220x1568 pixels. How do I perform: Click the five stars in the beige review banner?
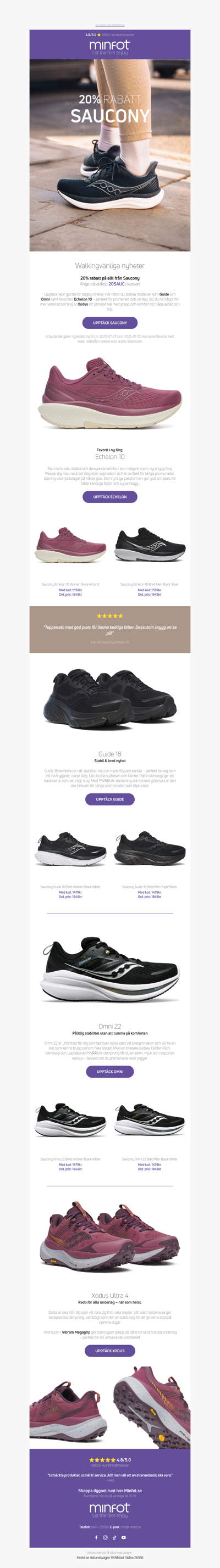(109, 616)
